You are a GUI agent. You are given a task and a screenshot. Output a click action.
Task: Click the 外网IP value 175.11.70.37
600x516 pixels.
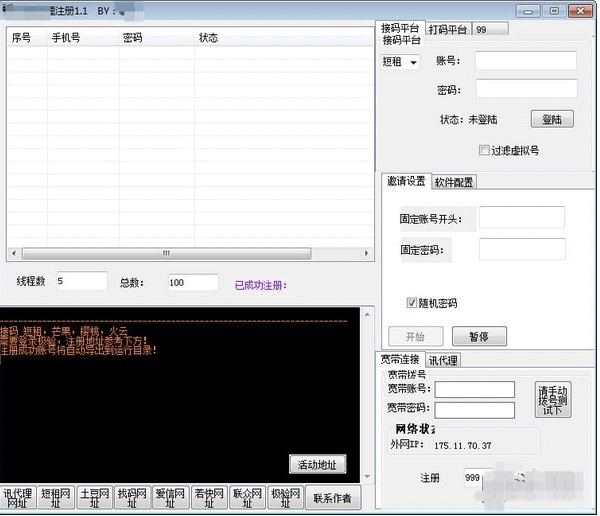pyautogui.click(x=463, y=446)
